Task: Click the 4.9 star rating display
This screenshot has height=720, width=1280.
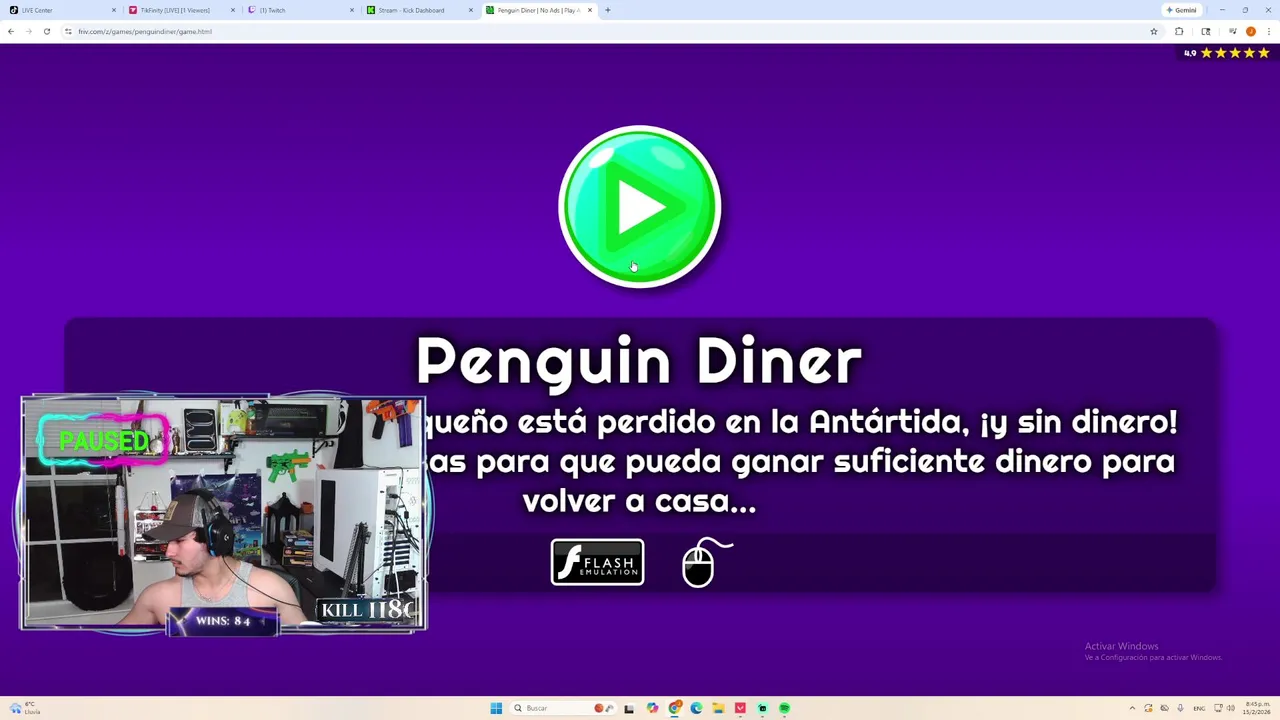Action: tap(1226, 53)
